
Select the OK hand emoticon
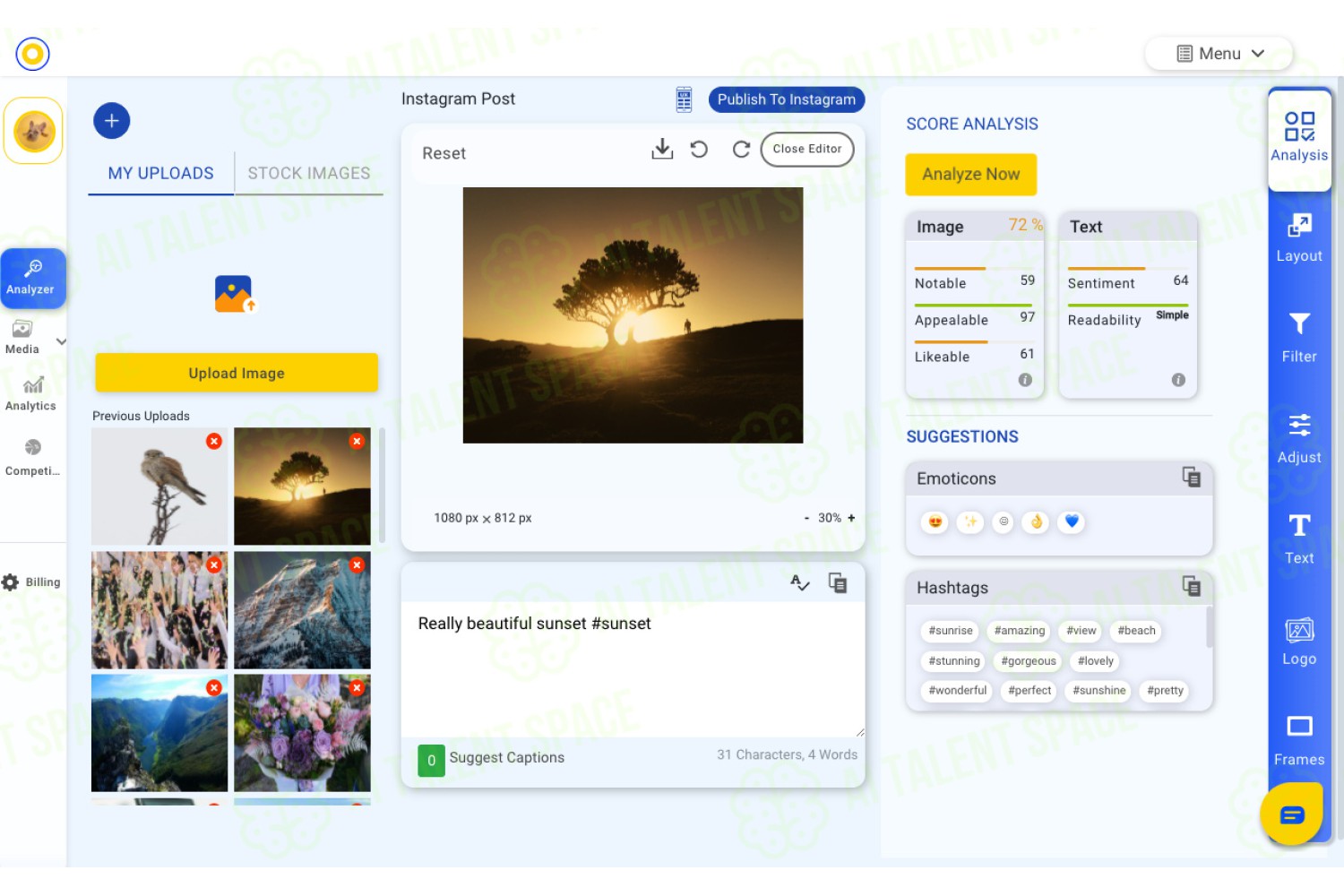tap(1037, 521)
